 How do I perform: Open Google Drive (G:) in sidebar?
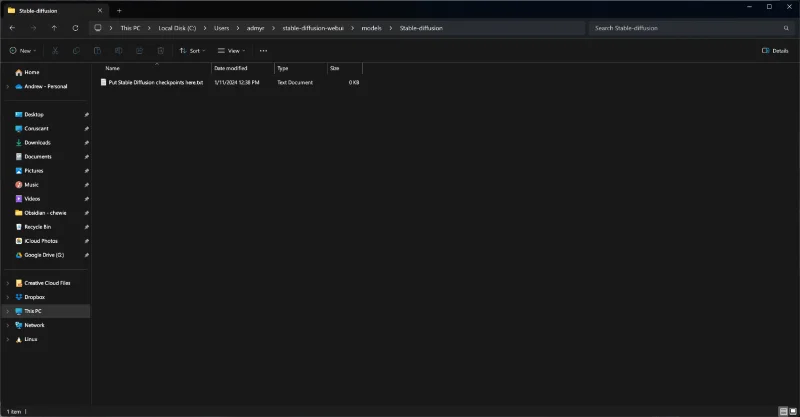pyautogui.click(x=43, y=255)
